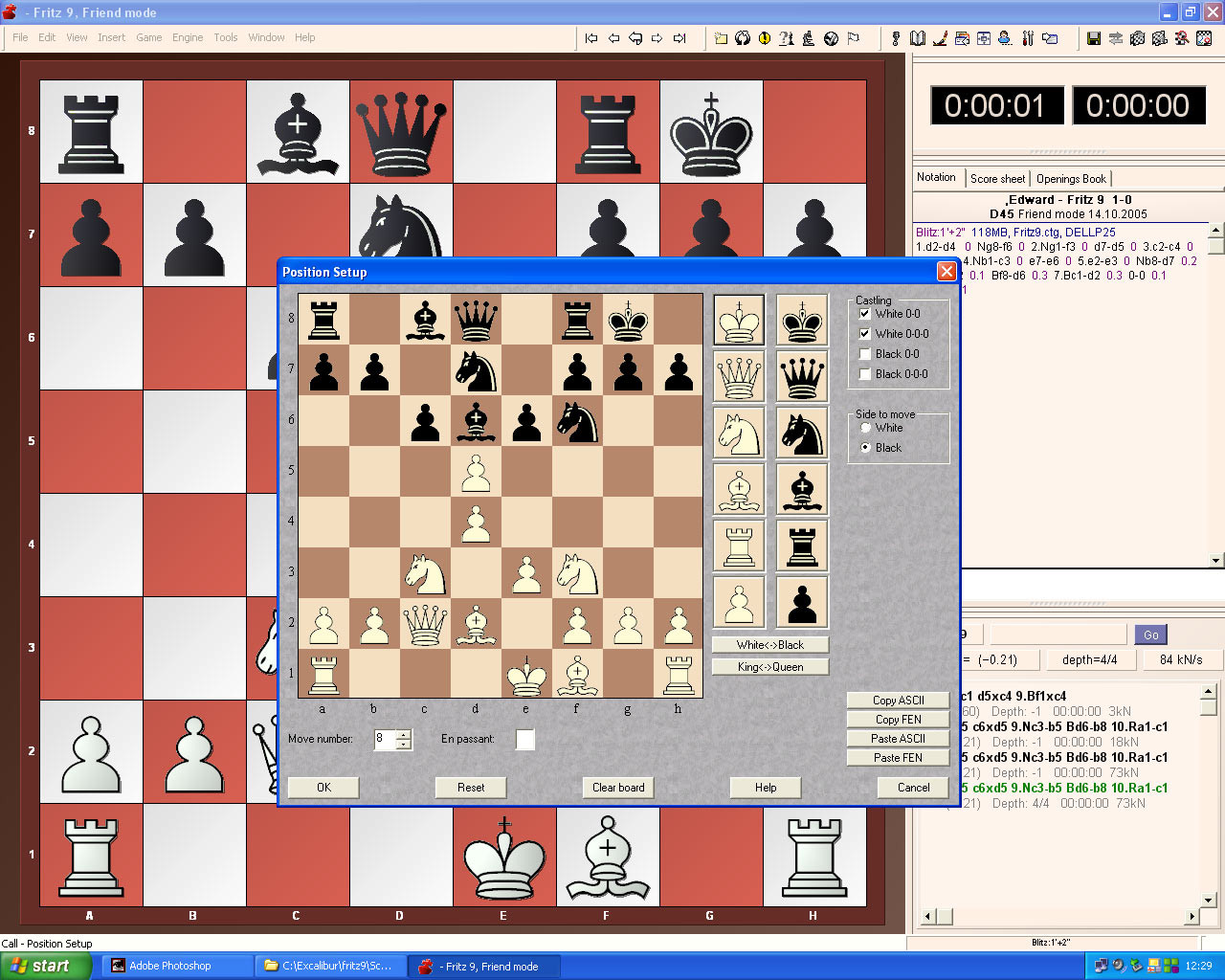Screen dimensions: 1225x980
Task: Choose the white pawn palette piece
Action: 739,602
